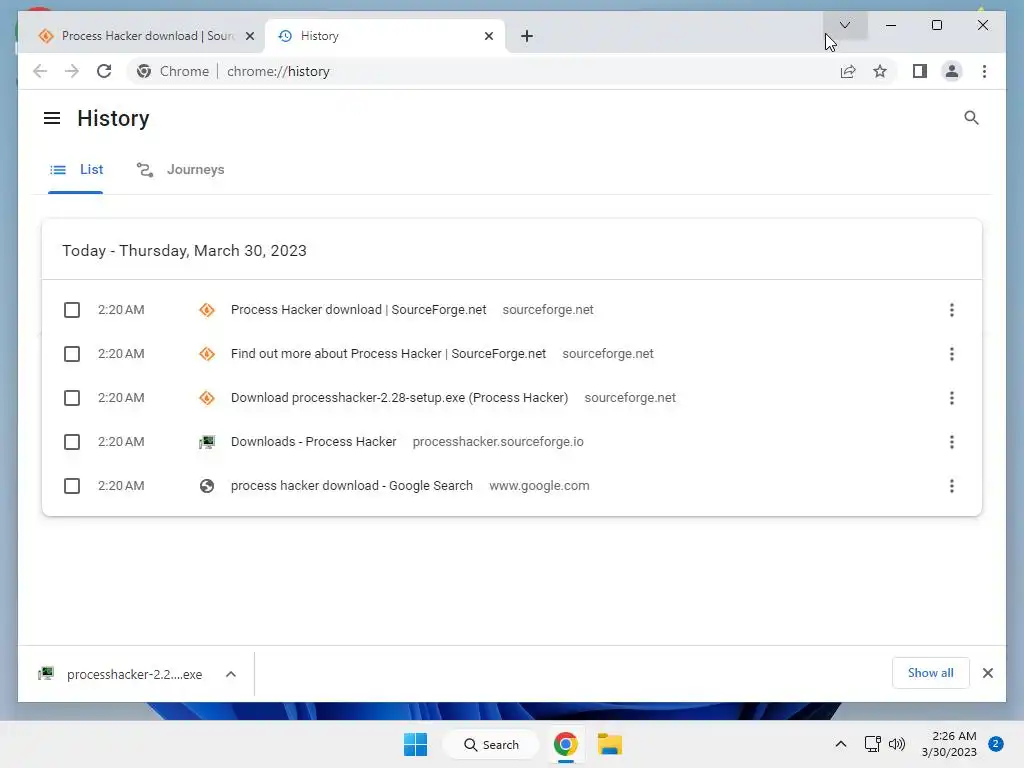Go back using the browser back arrow
The height and width of the screenshot is (768, 1024).
click(40, 71)
